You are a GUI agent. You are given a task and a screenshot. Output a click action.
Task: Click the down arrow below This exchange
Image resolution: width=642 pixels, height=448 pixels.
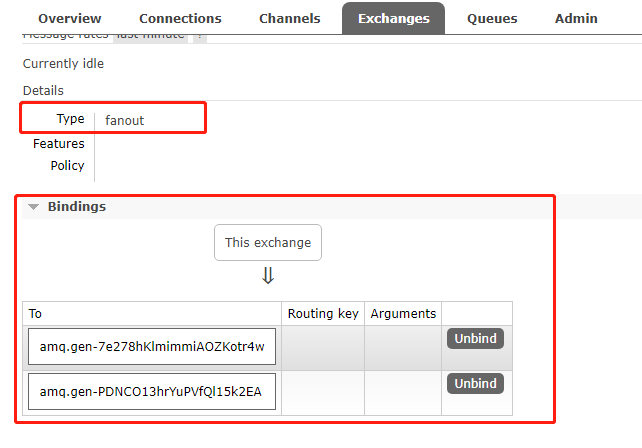pyautogui.click(x=268, y=276)
